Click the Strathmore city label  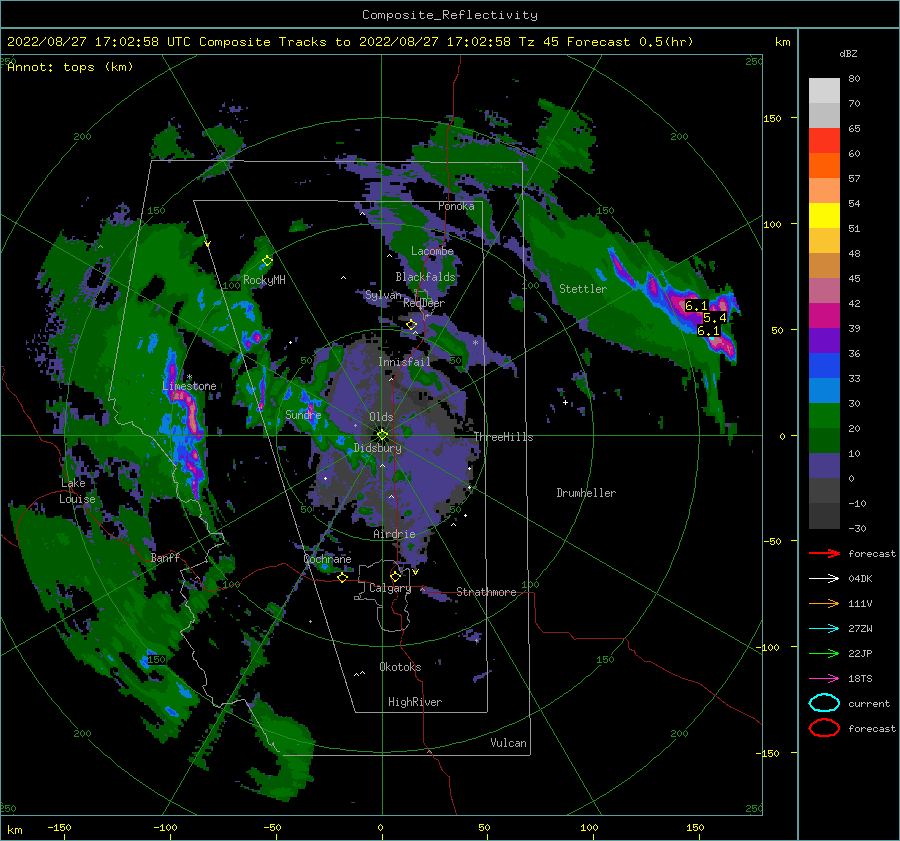point(486,592)
